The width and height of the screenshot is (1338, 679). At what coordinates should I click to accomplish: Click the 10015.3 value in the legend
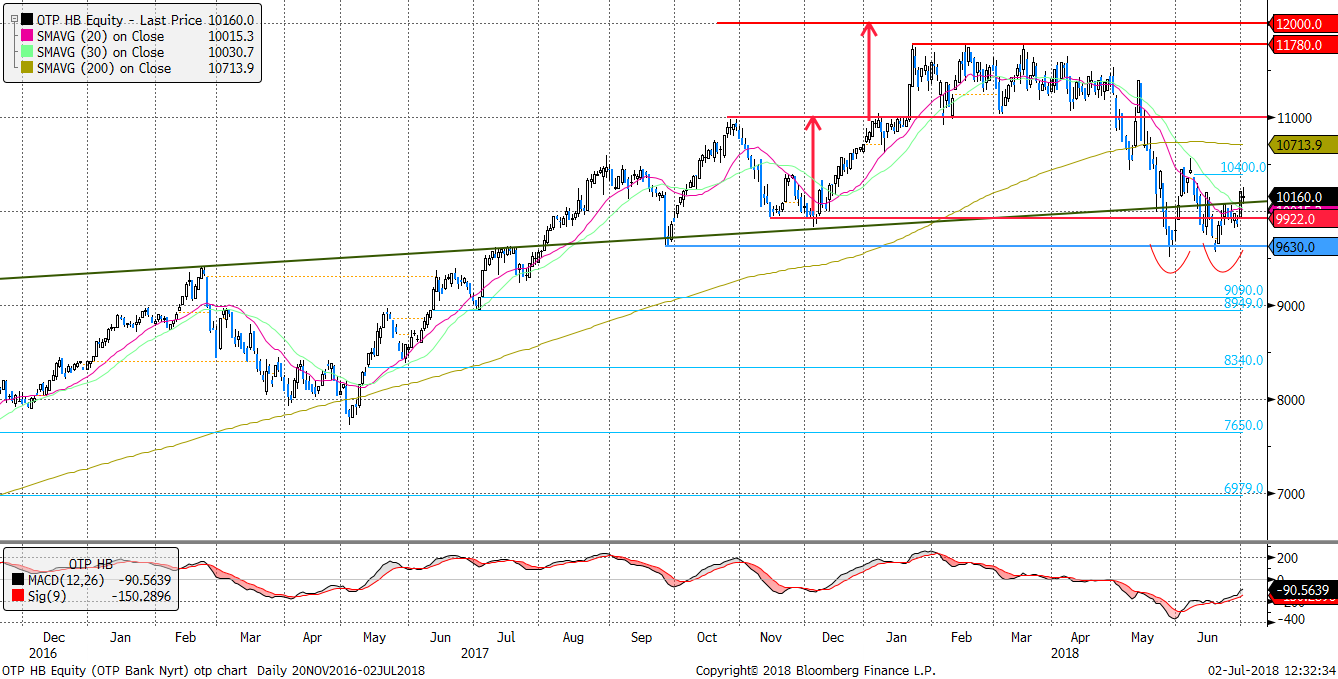[229, 36]
